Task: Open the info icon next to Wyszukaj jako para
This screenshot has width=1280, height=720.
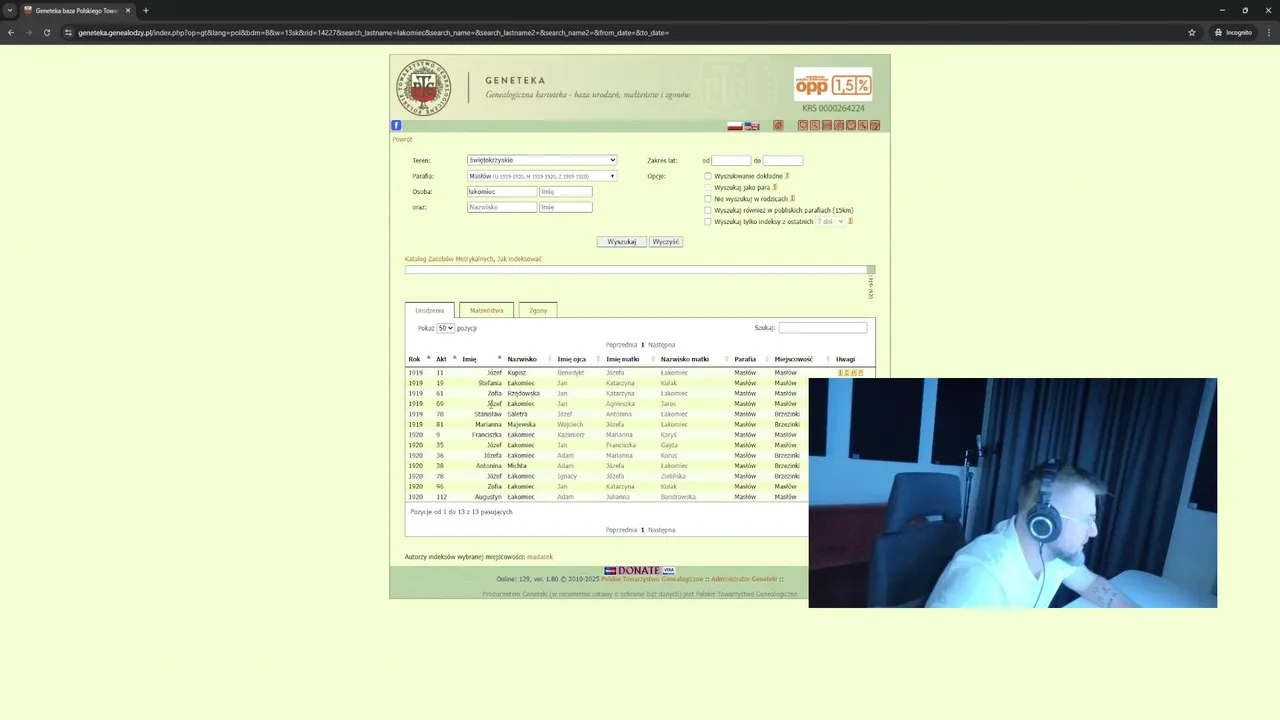Action: (775, 187)
